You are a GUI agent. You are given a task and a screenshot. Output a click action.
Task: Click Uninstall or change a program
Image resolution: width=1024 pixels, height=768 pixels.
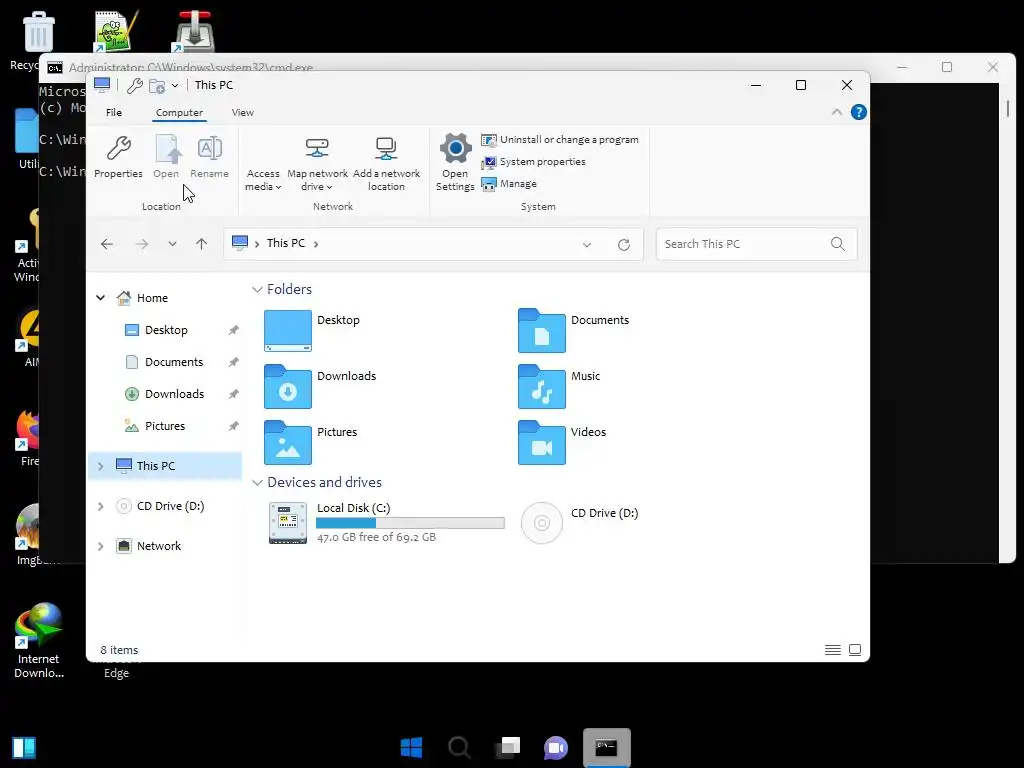560,140
